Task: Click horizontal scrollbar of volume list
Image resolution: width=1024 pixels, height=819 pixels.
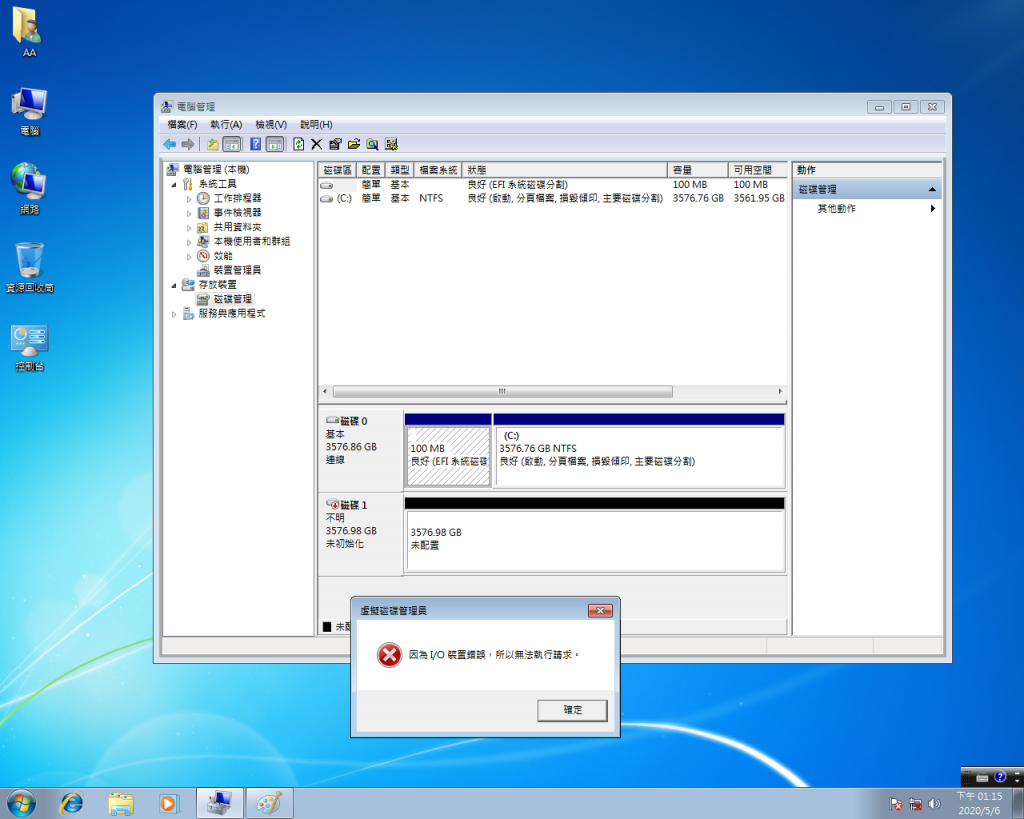Action: (x=502, y=391)
